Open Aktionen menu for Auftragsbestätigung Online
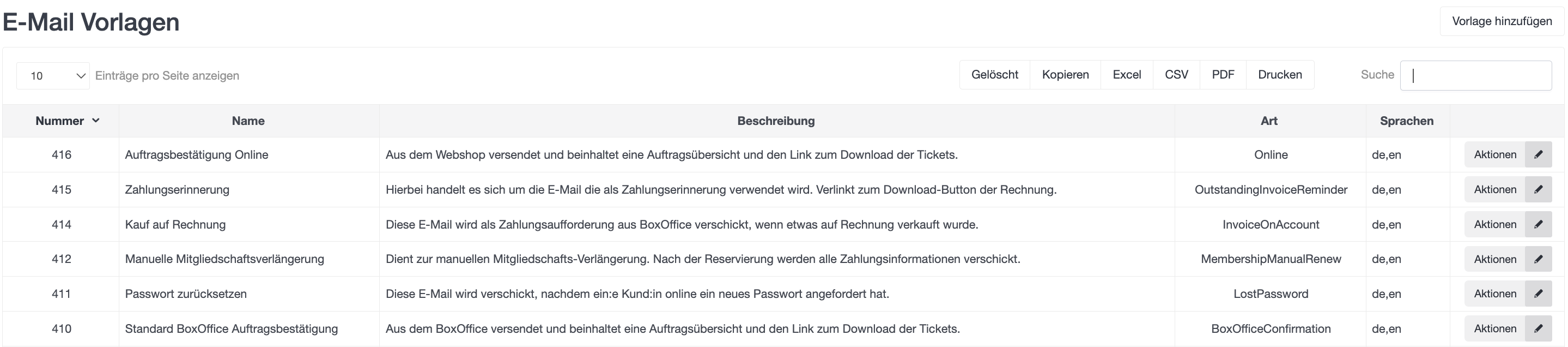Viewport: 1568px width, 347px height. (1494, 154)
